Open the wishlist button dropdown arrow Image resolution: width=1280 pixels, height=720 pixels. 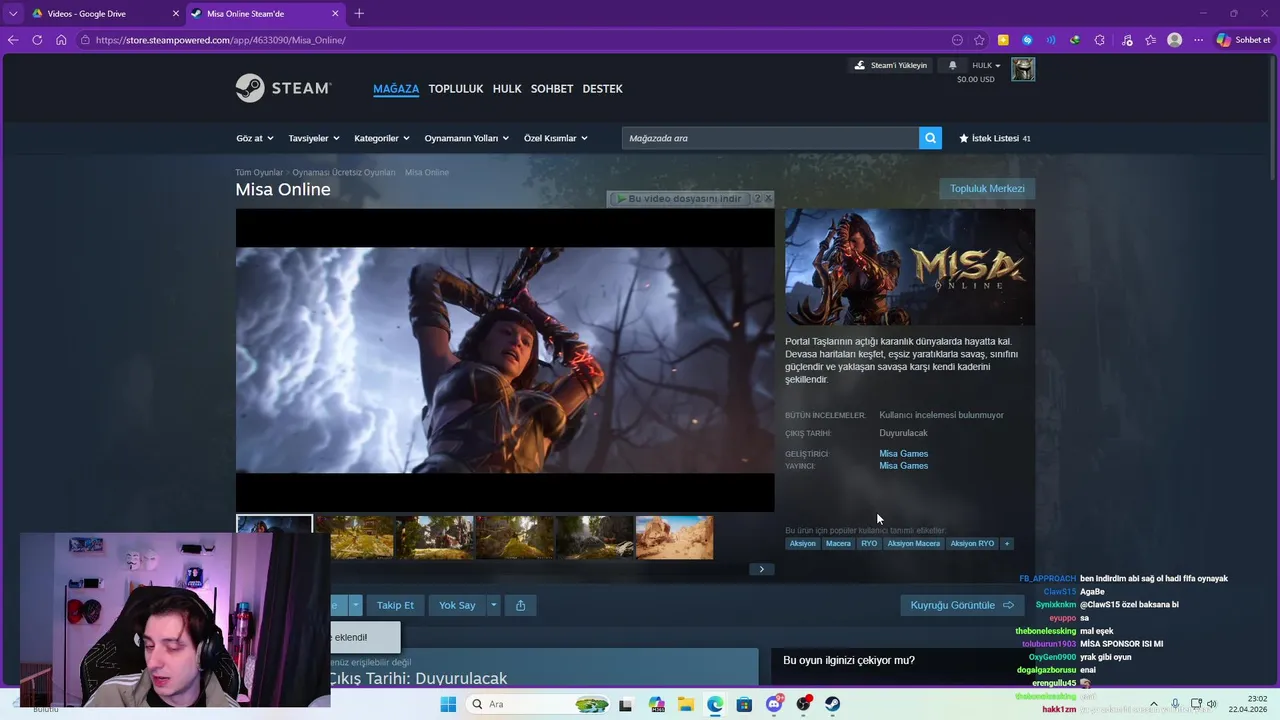[355, 605]
